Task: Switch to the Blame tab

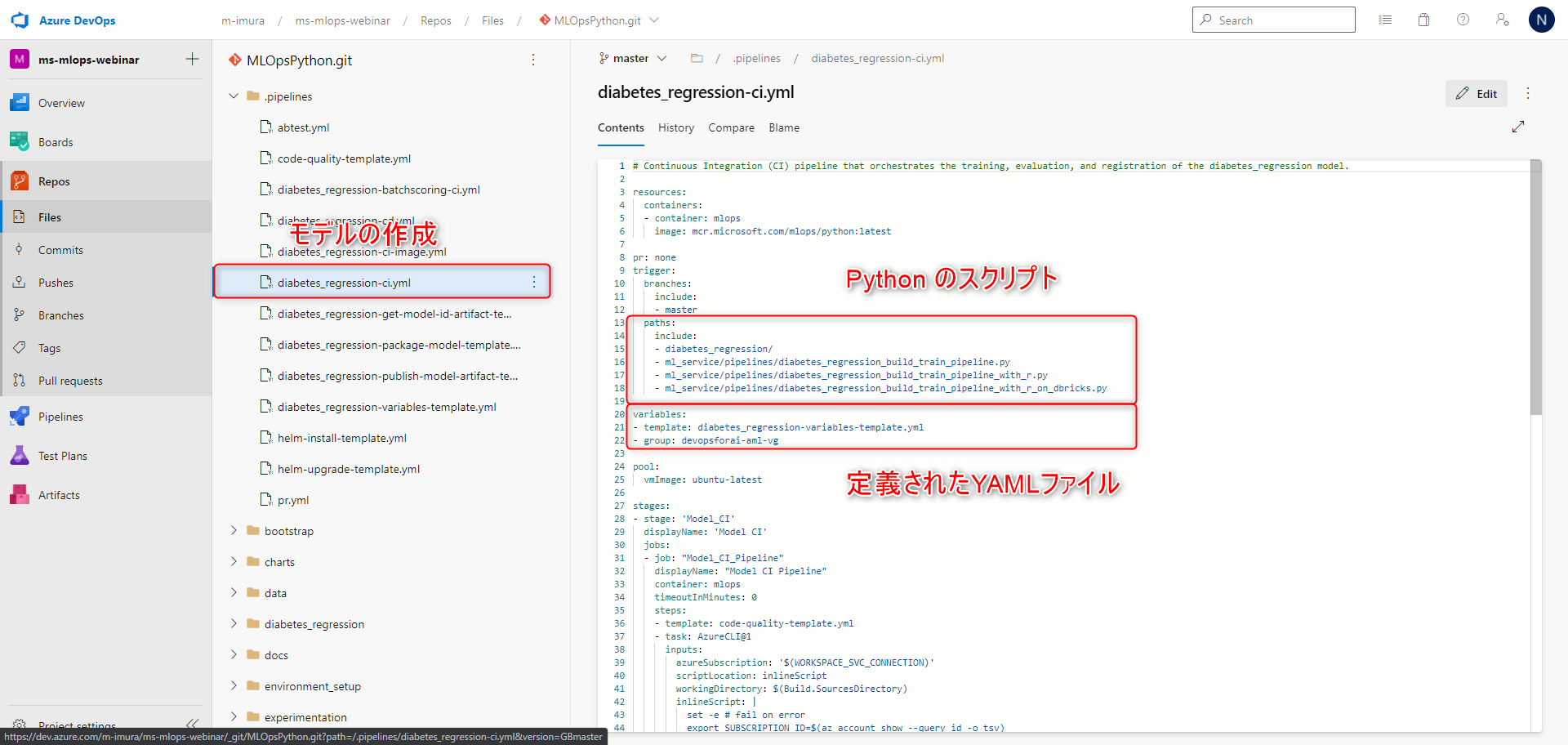Action: pos(784,127)
